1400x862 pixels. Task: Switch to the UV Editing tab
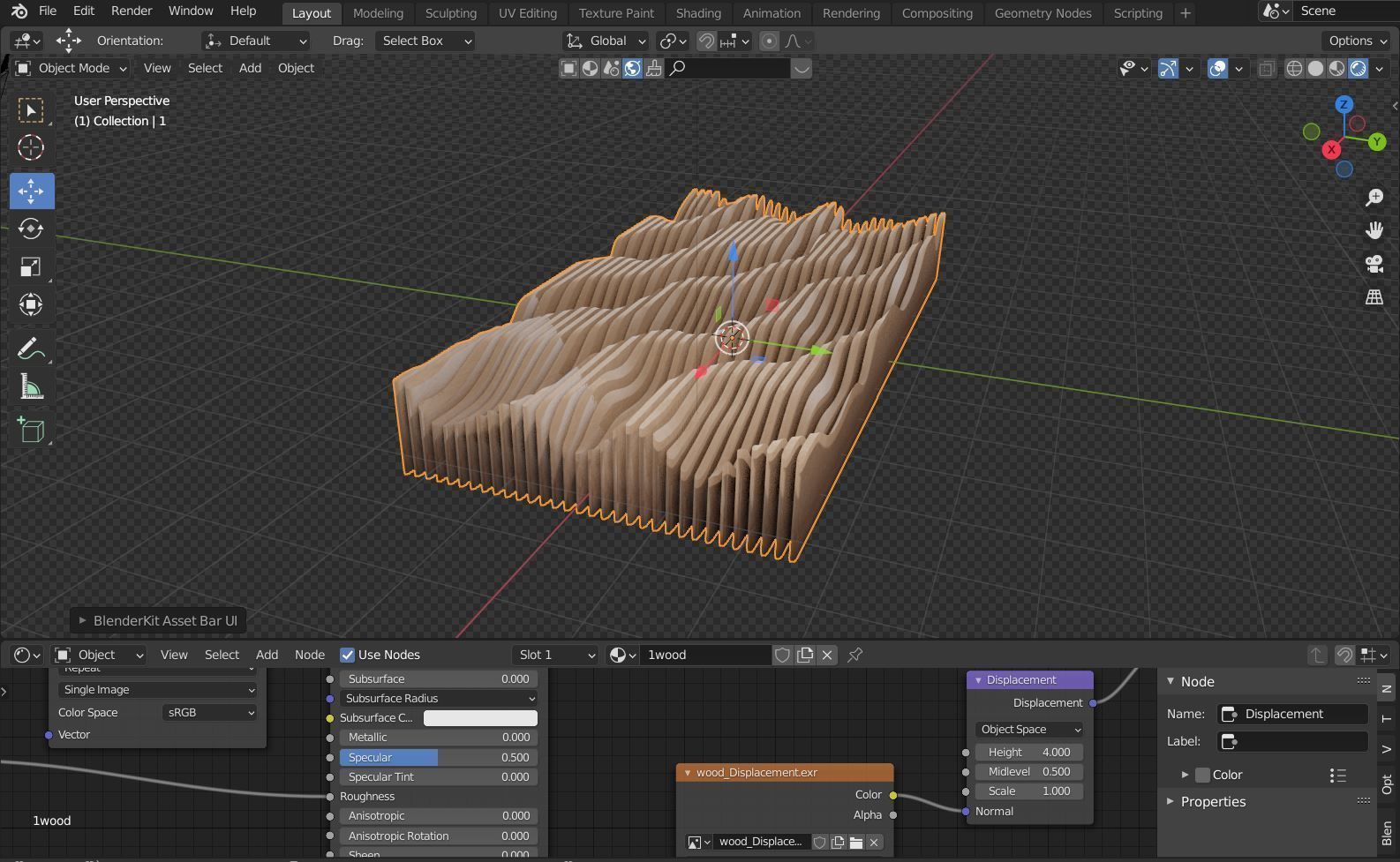527,13
